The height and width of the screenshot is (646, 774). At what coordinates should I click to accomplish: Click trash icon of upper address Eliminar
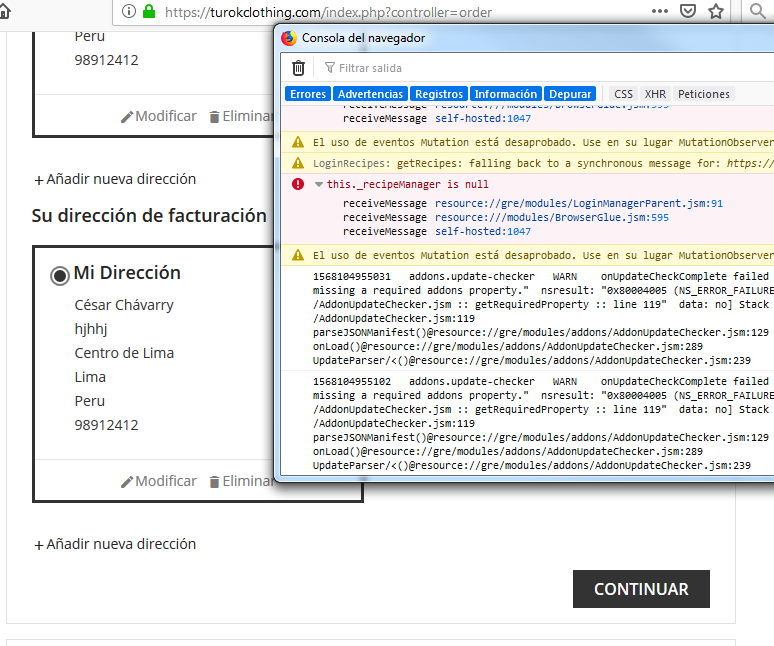[214, 117]
